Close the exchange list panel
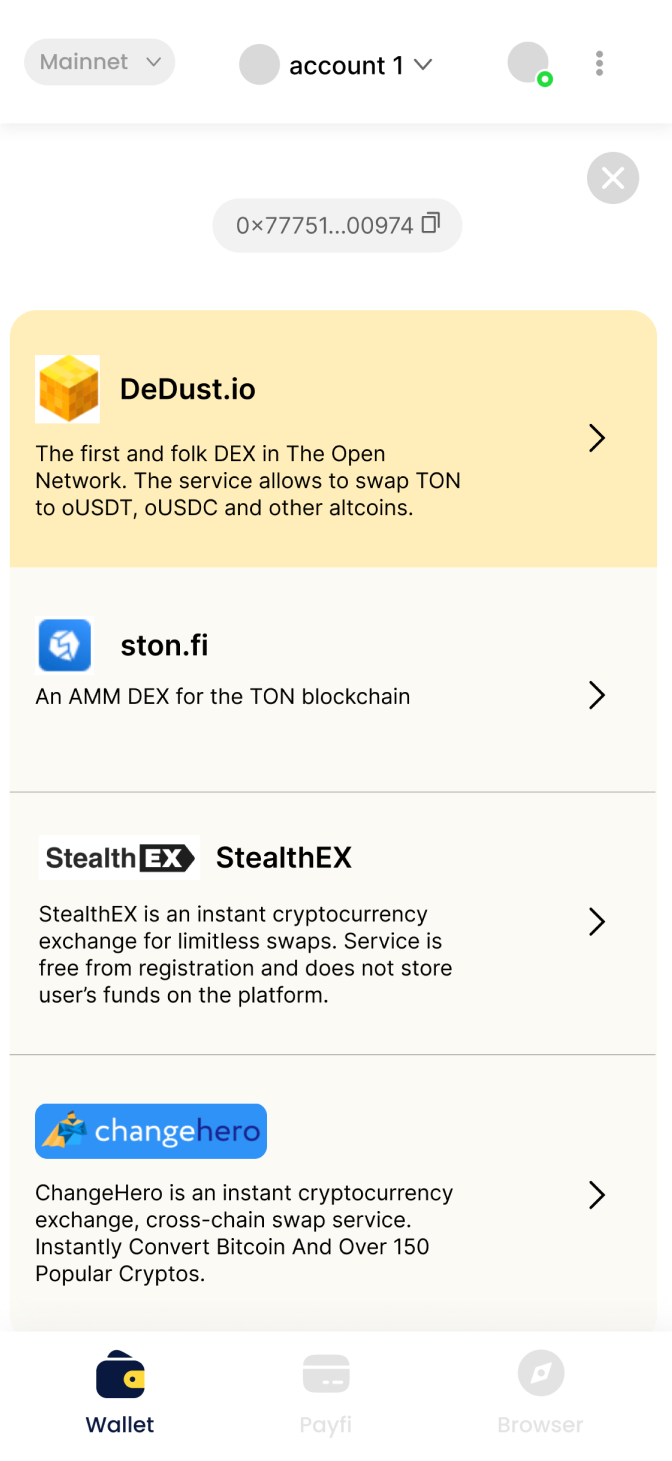The image size is (672, 1461). [x=613, y=178]
